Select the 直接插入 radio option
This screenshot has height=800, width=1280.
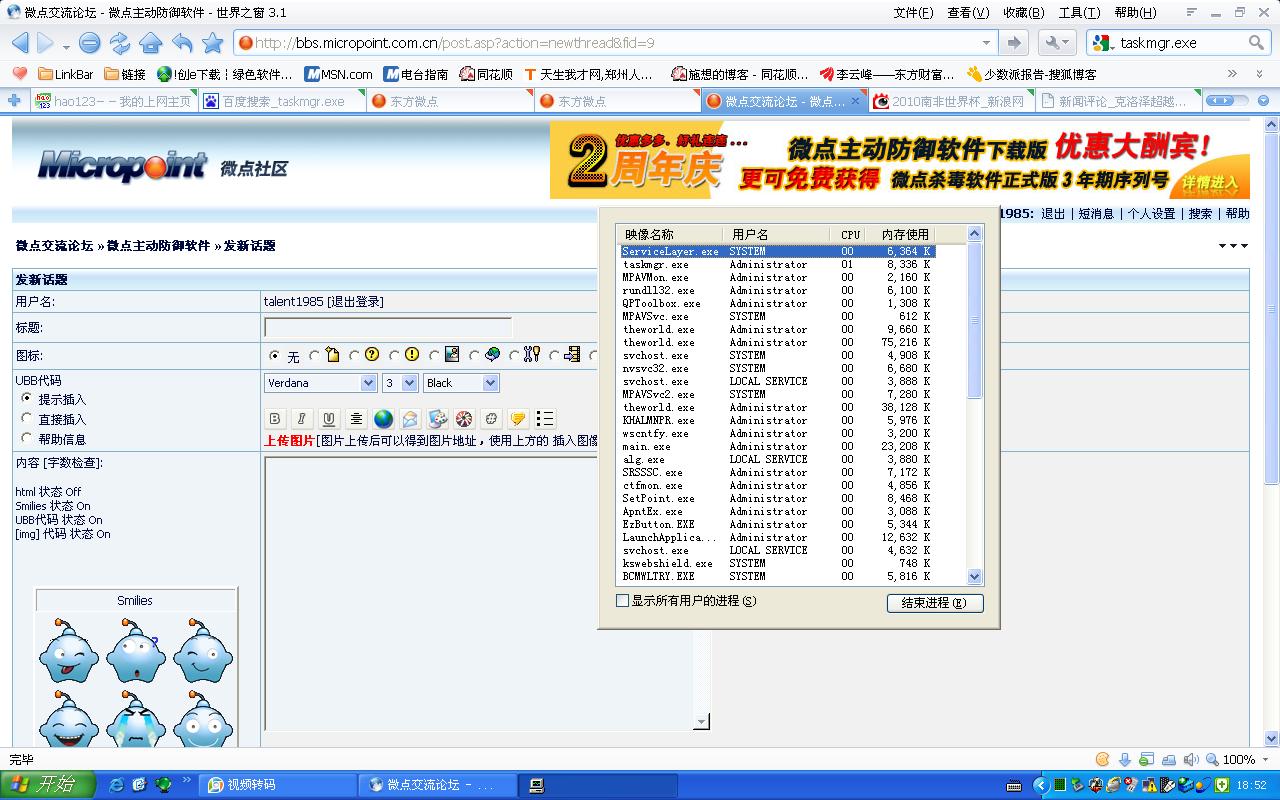(27, 419)
